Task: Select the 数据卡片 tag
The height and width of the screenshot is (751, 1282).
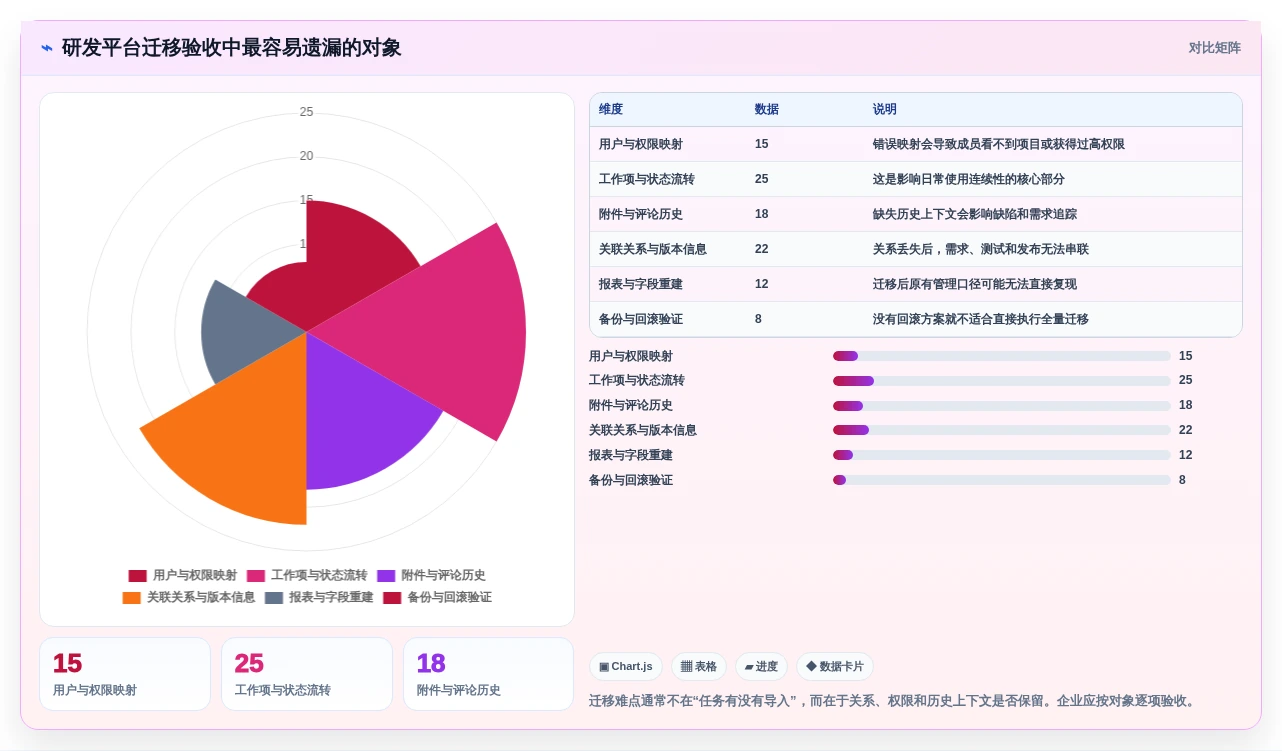Action: tap(835, 667)
